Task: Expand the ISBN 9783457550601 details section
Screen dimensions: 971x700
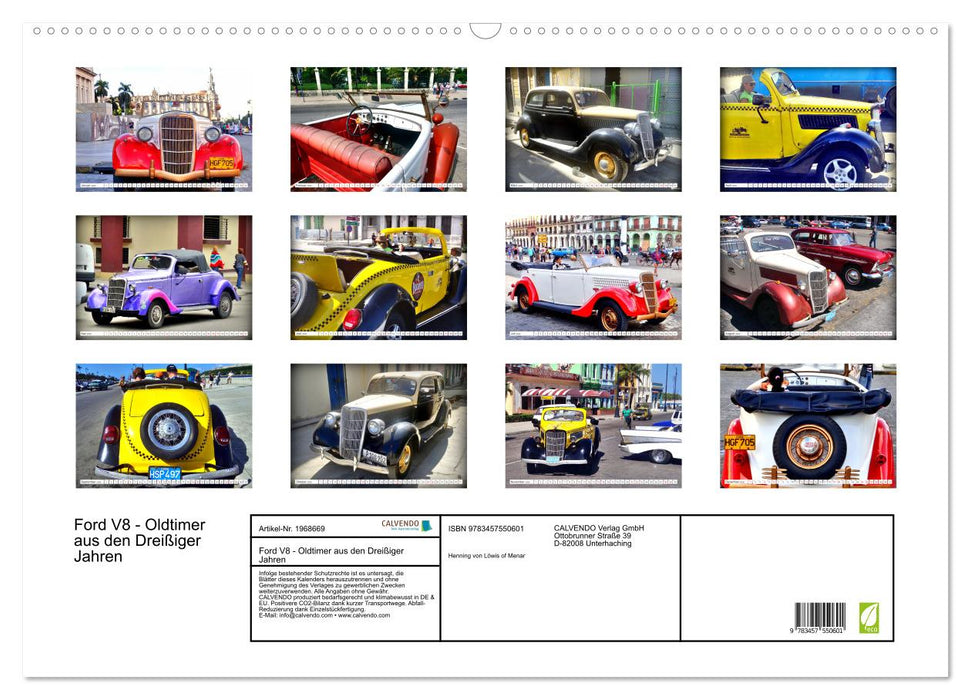Action: coord(484,529)
